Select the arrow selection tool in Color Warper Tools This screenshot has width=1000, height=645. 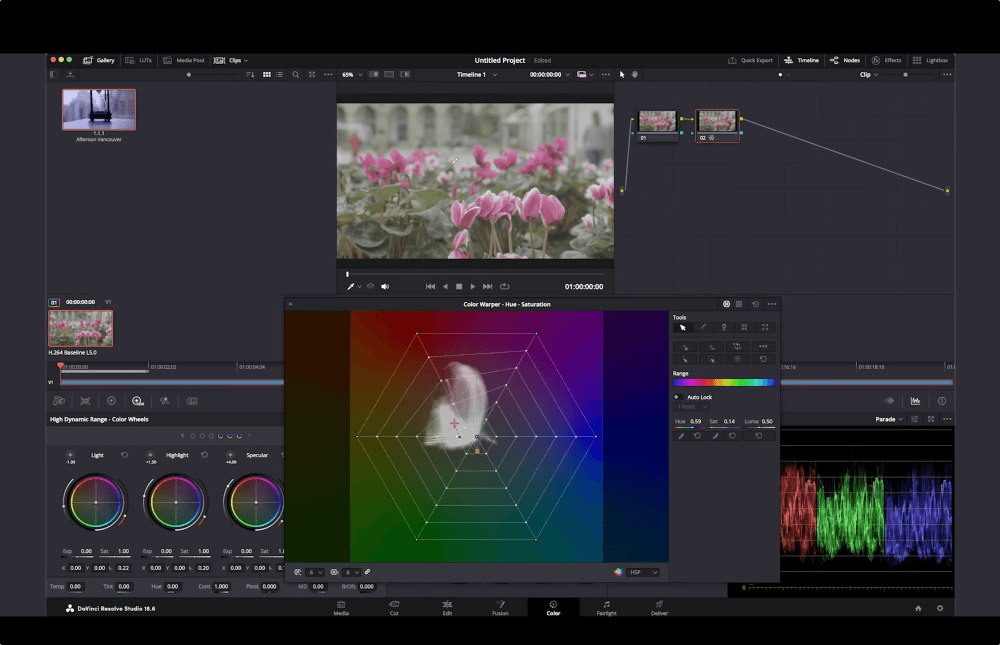[682, 327]
